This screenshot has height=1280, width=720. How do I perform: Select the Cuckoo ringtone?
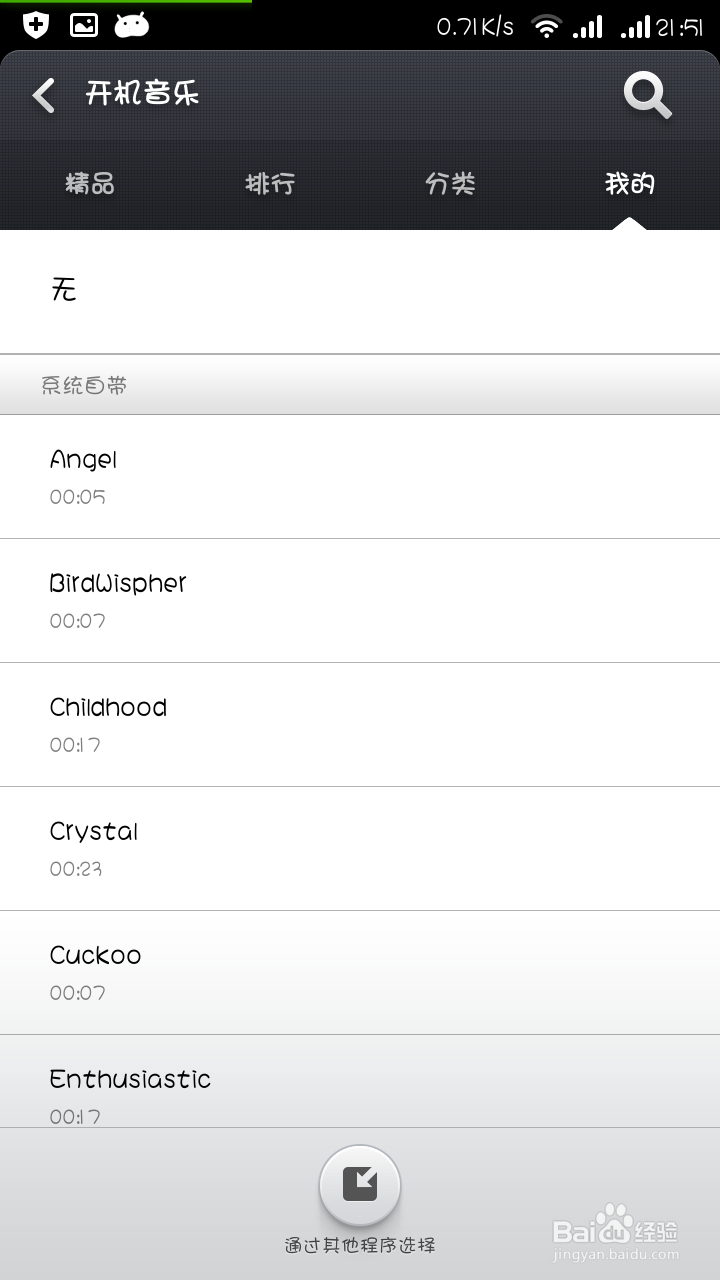(x=360, y=973)
